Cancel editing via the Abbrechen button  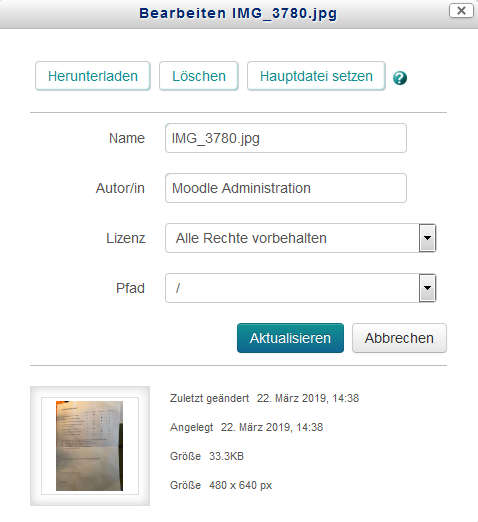(399, 338)
